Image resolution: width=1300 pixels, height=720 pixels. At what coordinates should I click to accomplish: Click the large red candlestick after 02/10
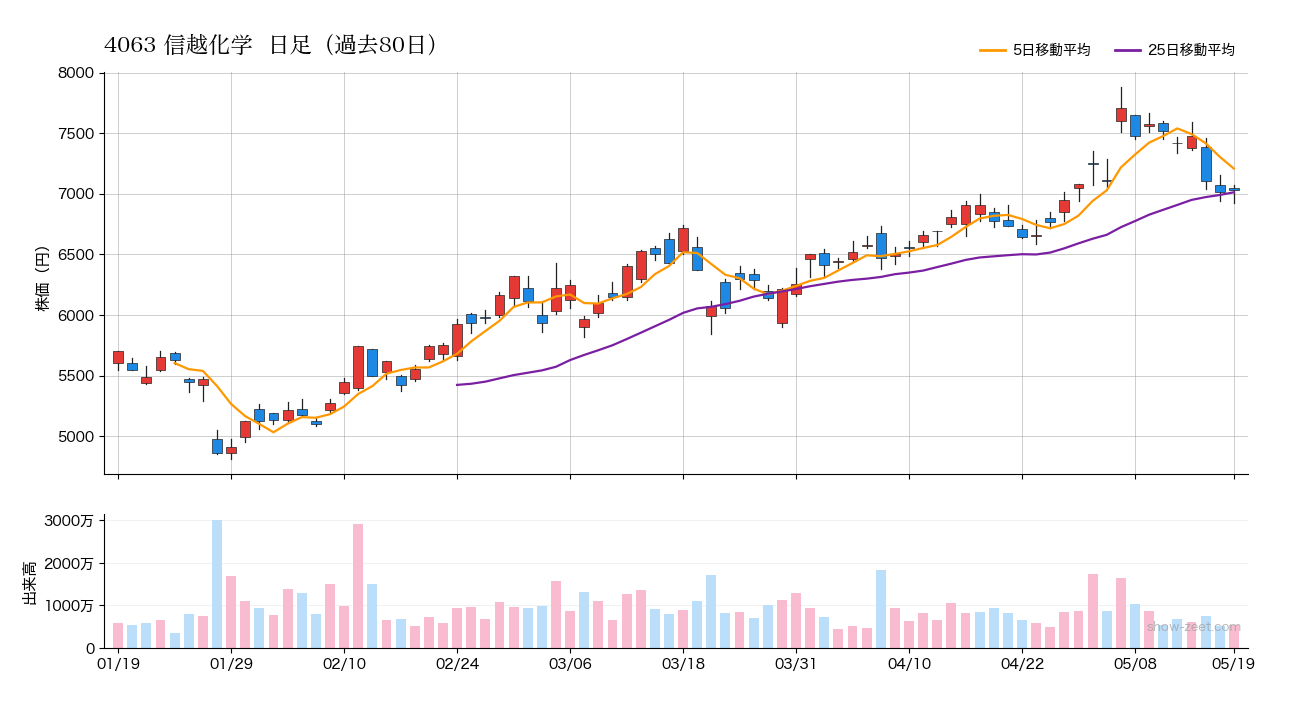[358, 367]
